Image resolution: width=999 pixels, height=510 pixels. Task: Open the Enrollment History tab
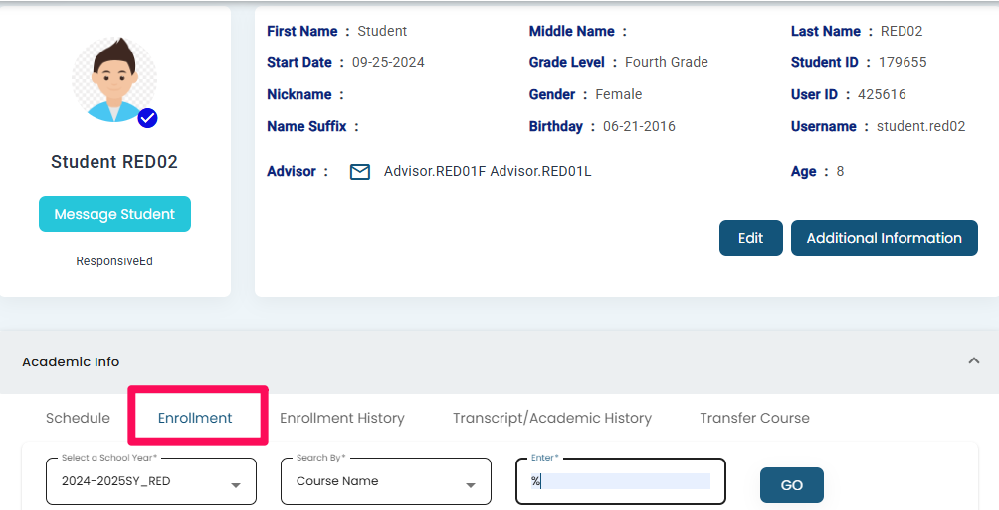[x=342, y=418]
